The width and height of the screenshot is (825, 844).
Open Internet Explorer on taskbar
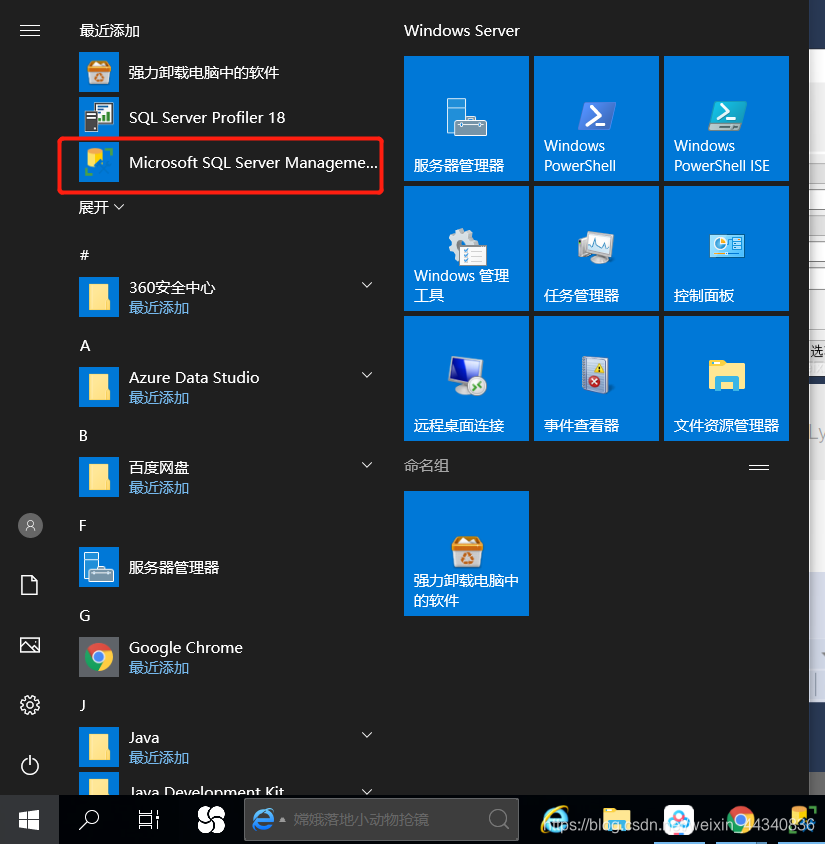(x=555, y=820)
